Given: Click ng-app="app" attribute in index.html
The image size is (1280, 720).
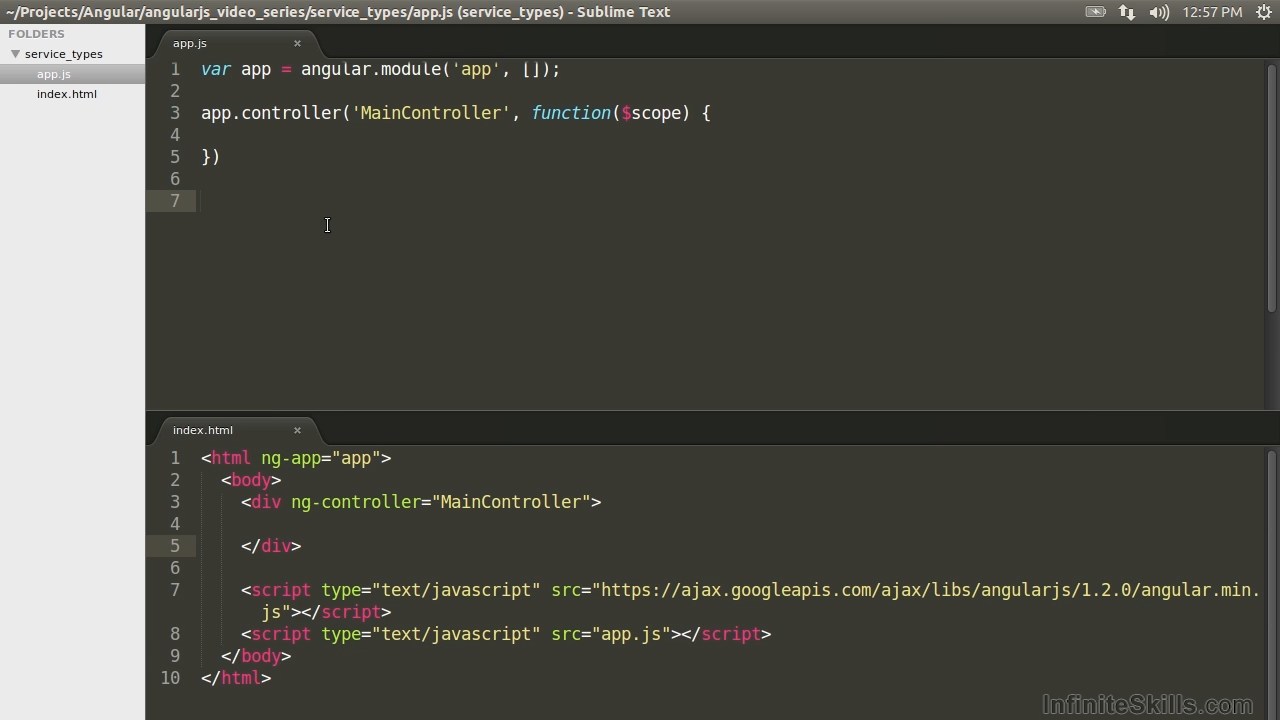Looking at the screenshot, I should tap(321, 458).
